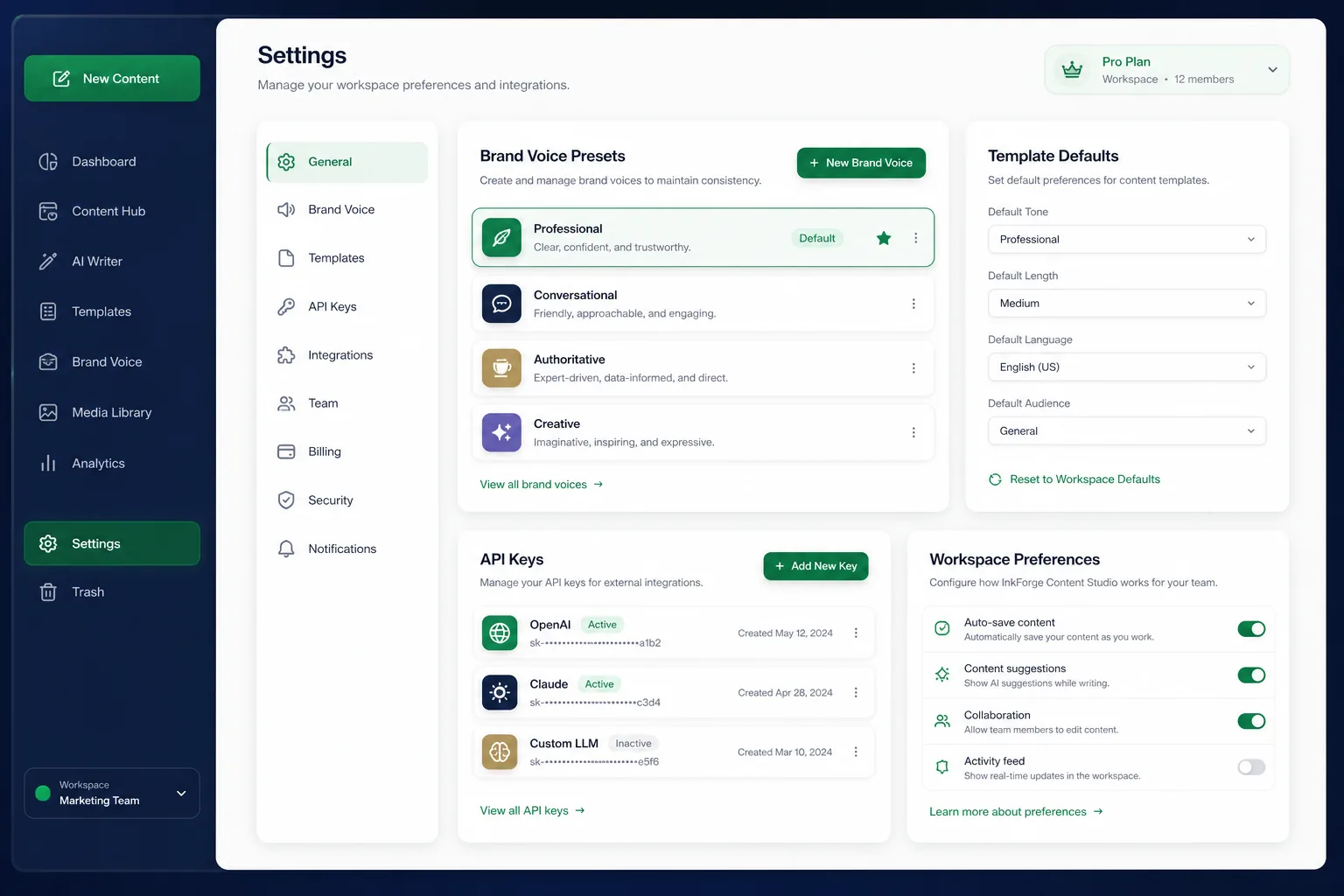Screen dimensions: 1344x896
Task: Click the Dashboard sidebar icon
Action: tap(48, 162)
